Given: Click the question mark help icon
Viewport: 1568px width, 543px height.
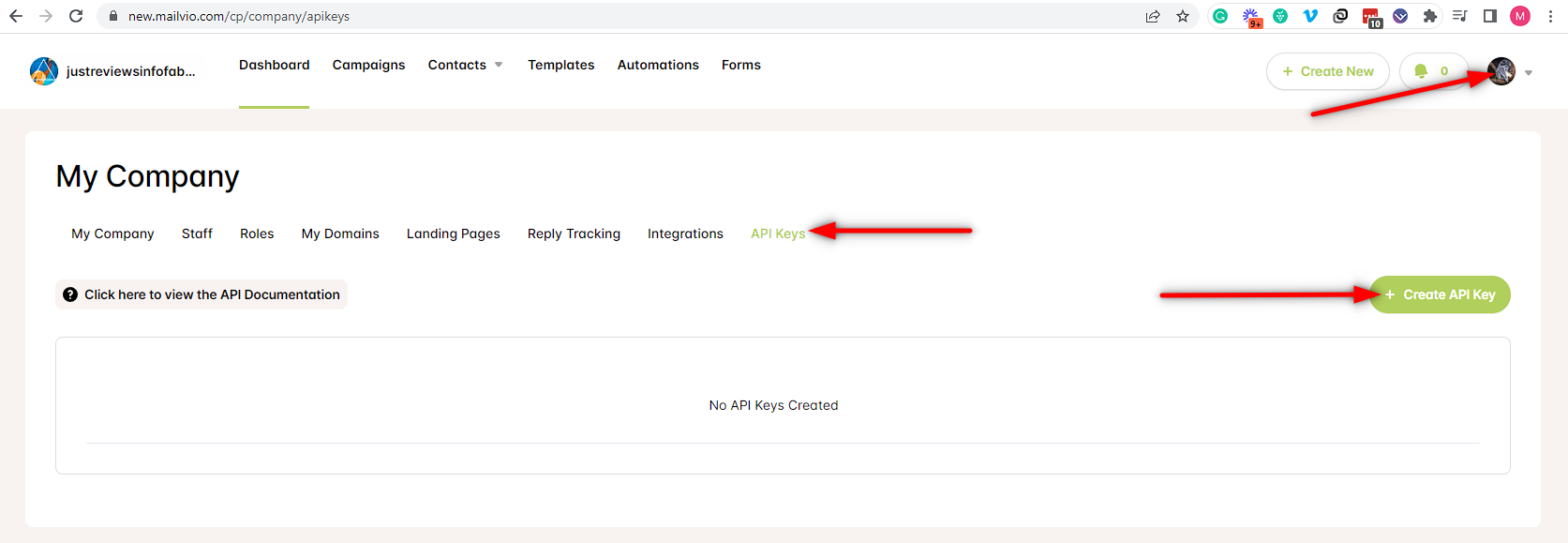Looking at the screenshot, I should click(70, 294).
